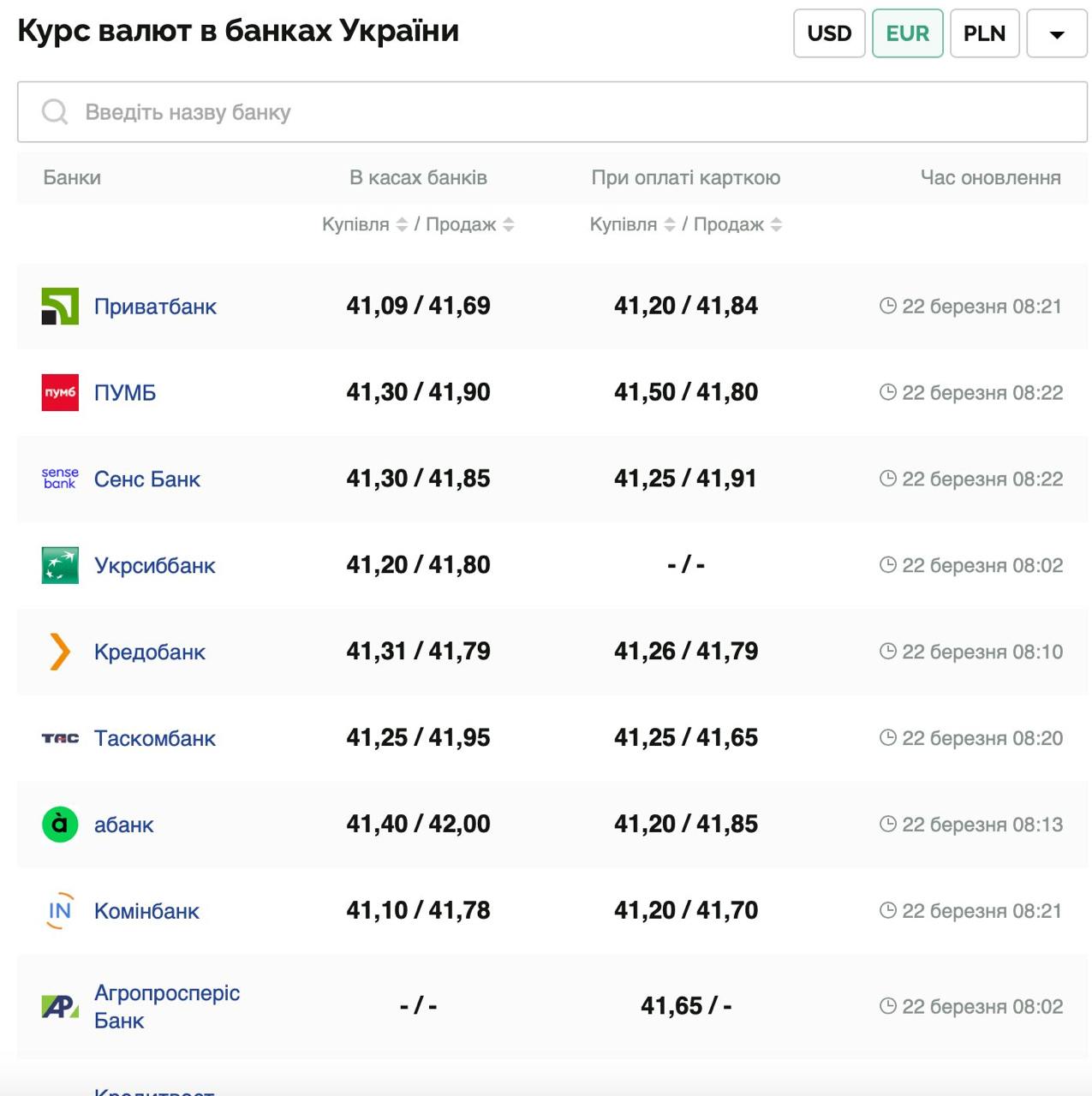This screenshot has height=1096, width=1092.
Task: Sort by card payment Купівля rate
Action: 670,224
